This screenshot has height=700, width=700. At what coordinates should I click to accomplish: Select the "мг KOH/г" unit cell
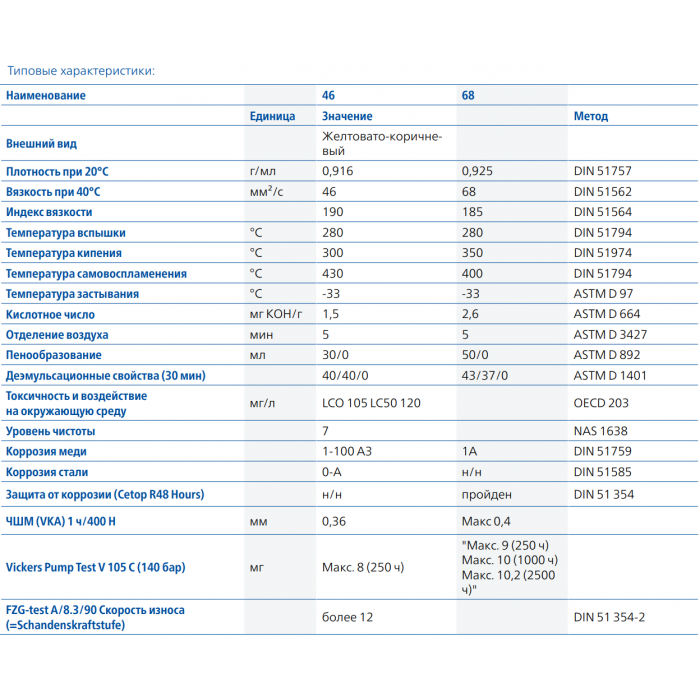(x=277, y=314)
